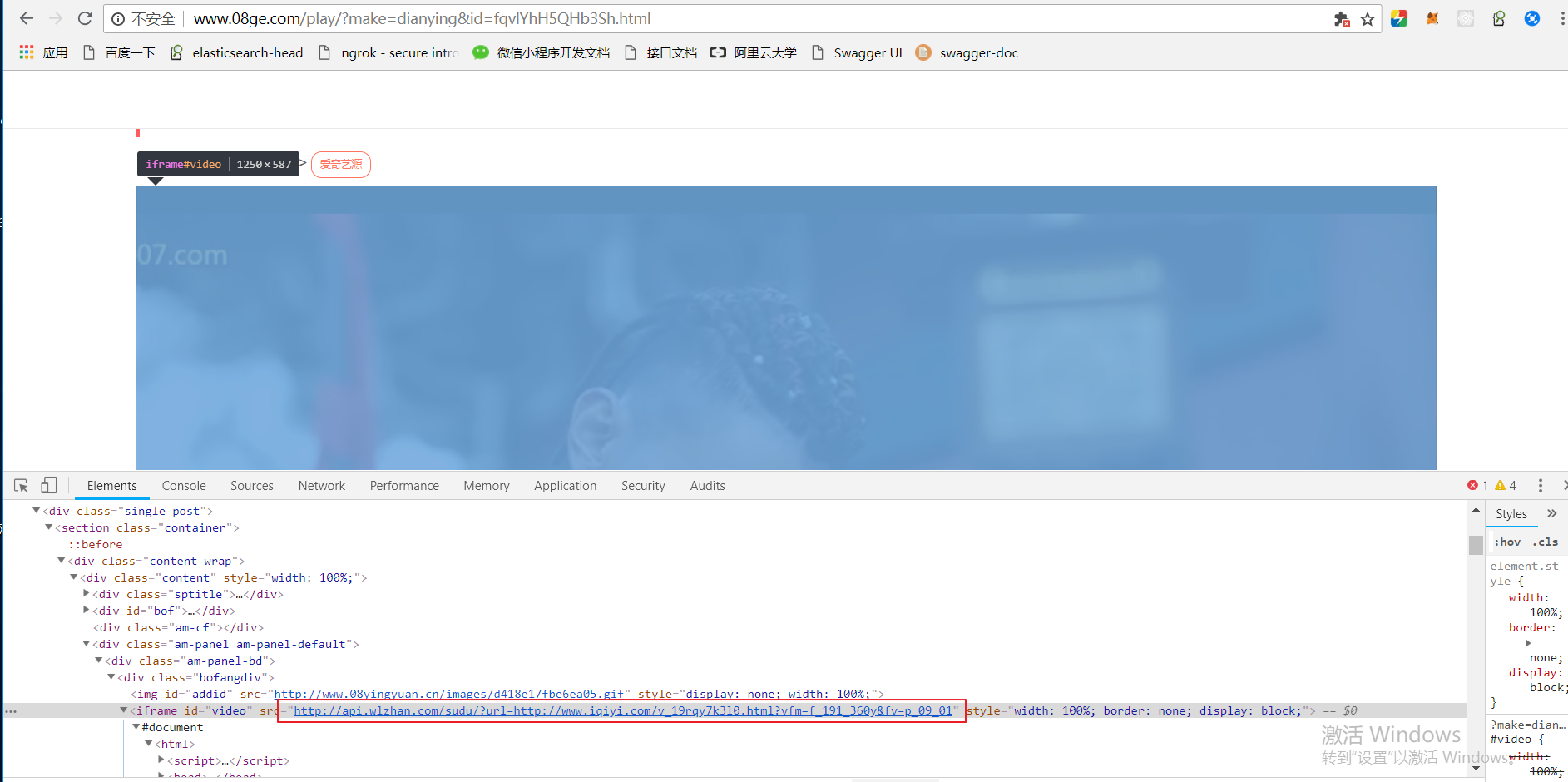Image resolution: width=1568 pixels, height=782 pixels.
Task: Open the 阿里云大学 bookmark
Action: coord(753,52)
